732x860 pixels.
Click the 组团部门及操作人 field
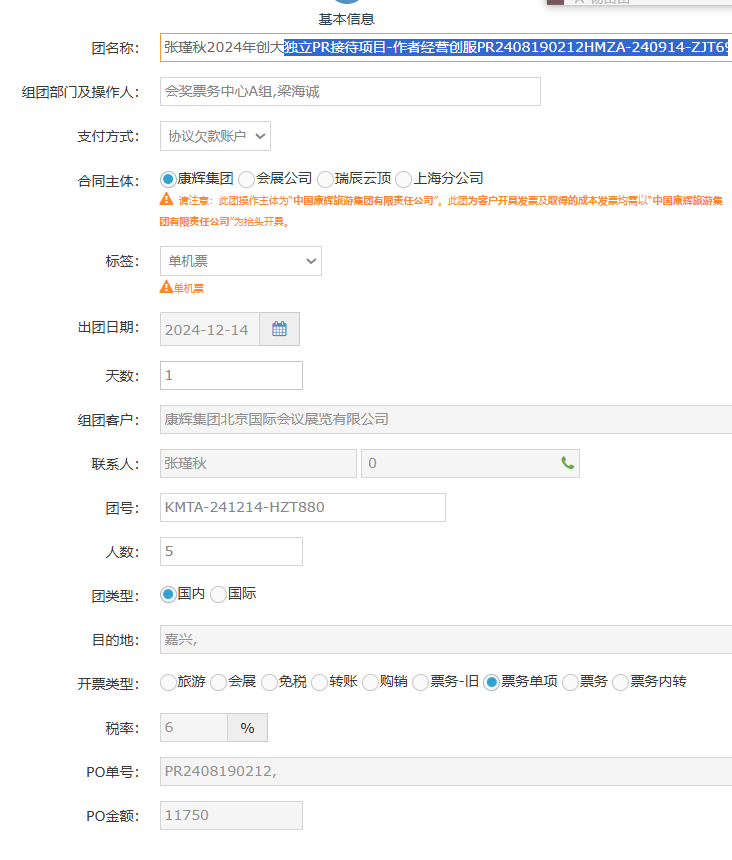coord(350,92)
